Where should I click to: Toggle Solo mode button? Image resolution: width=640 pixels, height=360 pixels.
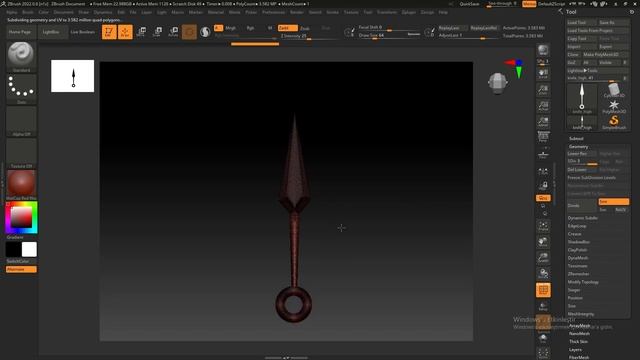point(543,338)
